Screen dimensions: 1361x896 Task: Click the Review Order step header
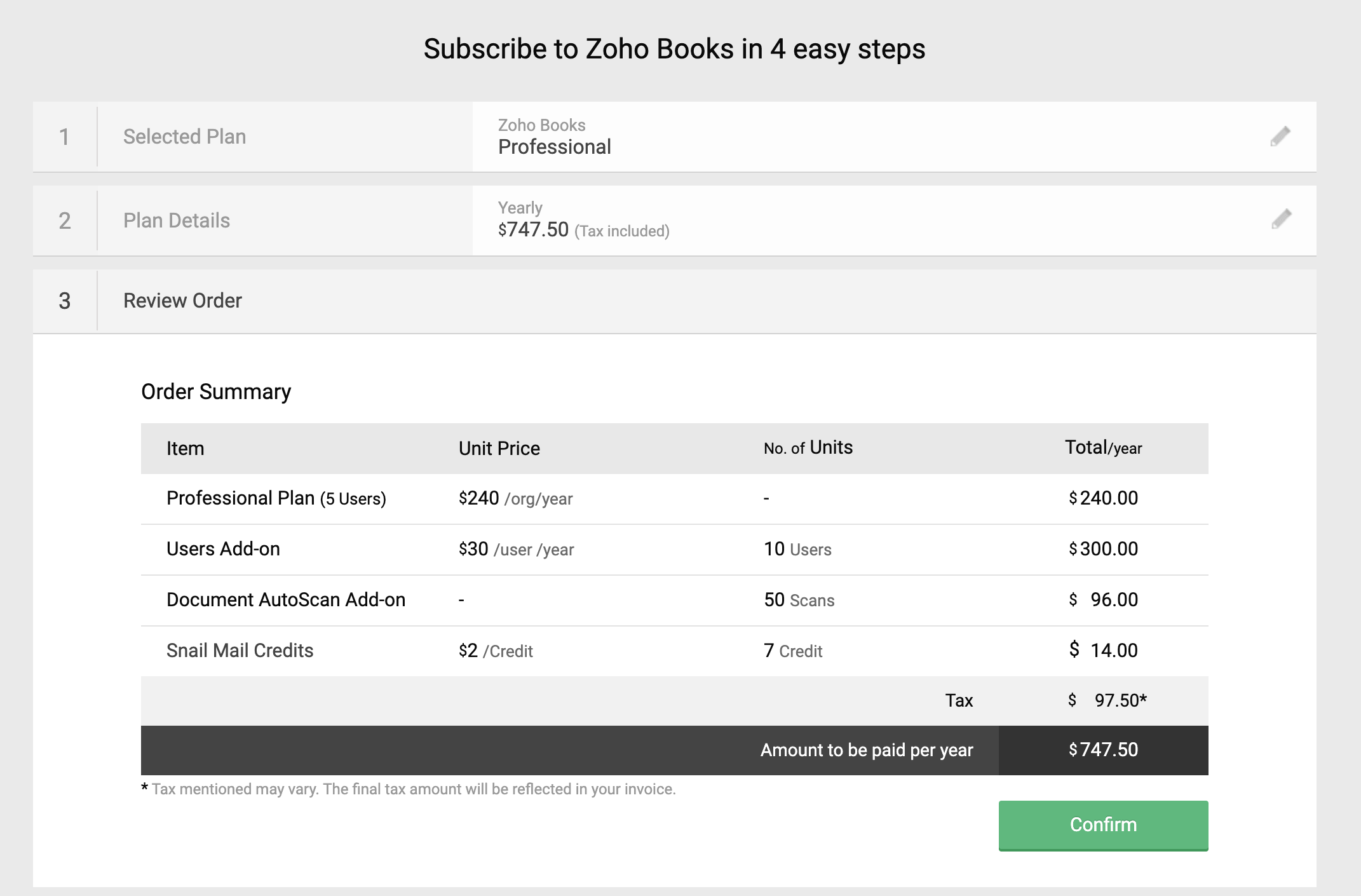pos(182,301)
